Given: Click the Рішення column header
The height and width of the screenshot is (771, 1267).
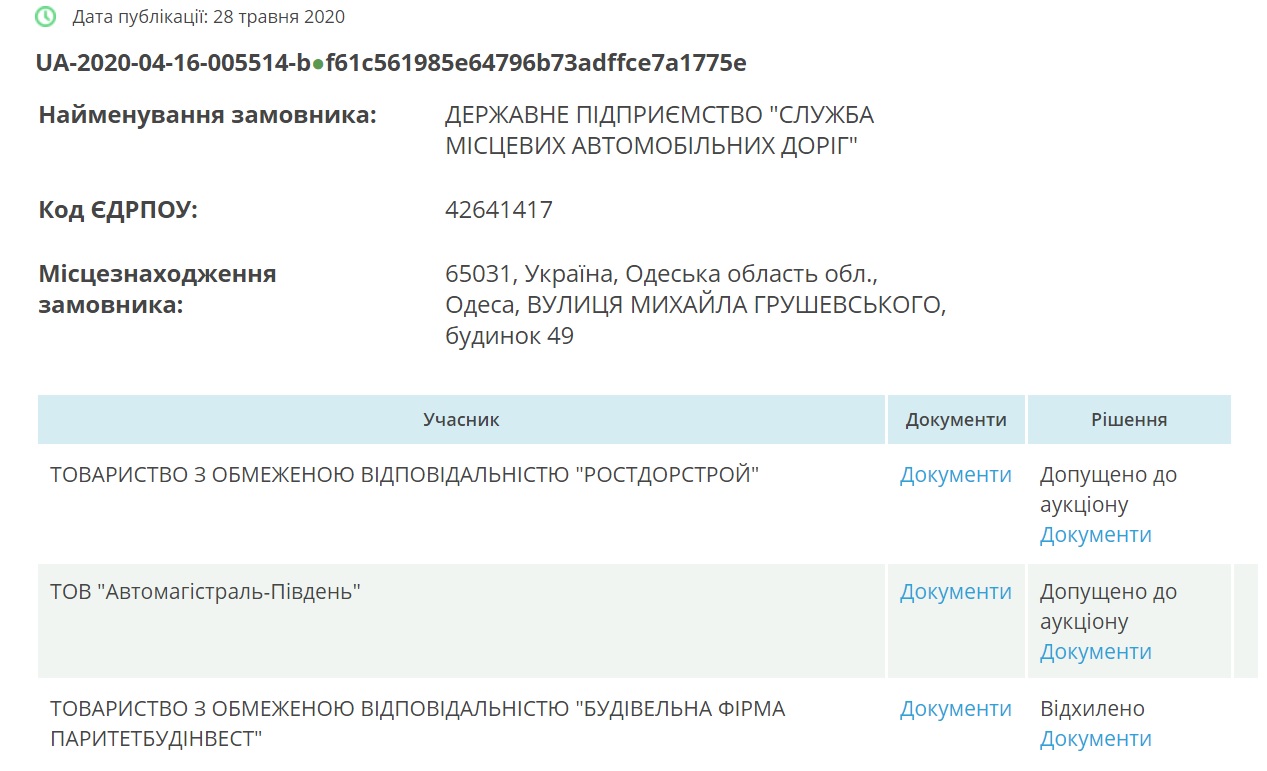Looking at the screenshot, I should click(x=1129, y=420).
